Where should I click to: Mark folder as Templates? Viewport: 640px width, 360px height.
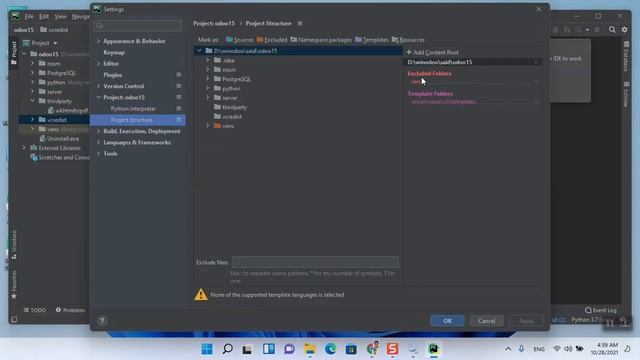371,40
